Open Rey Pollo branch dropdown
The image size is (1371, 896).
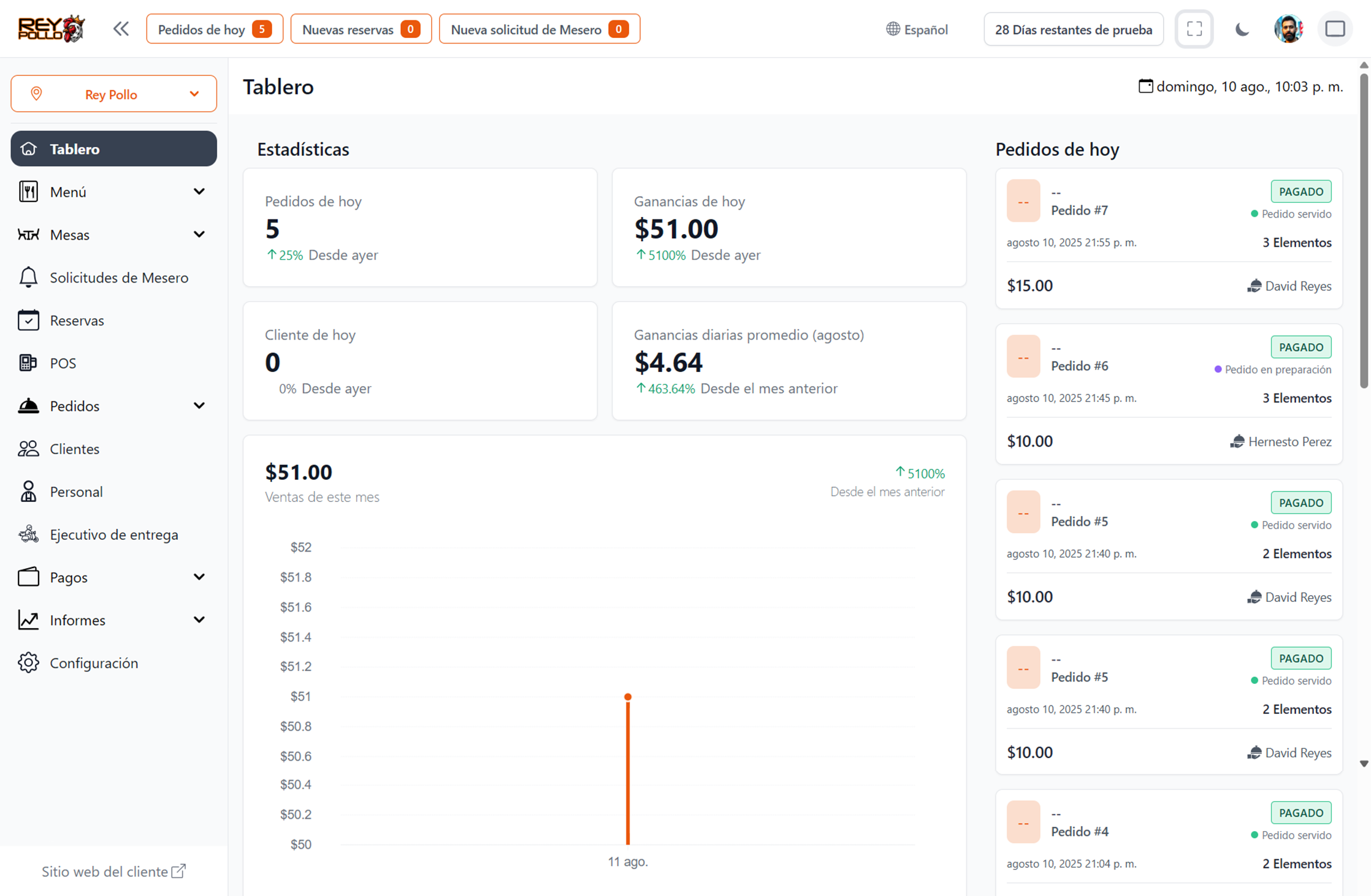(x=113, y=94)
